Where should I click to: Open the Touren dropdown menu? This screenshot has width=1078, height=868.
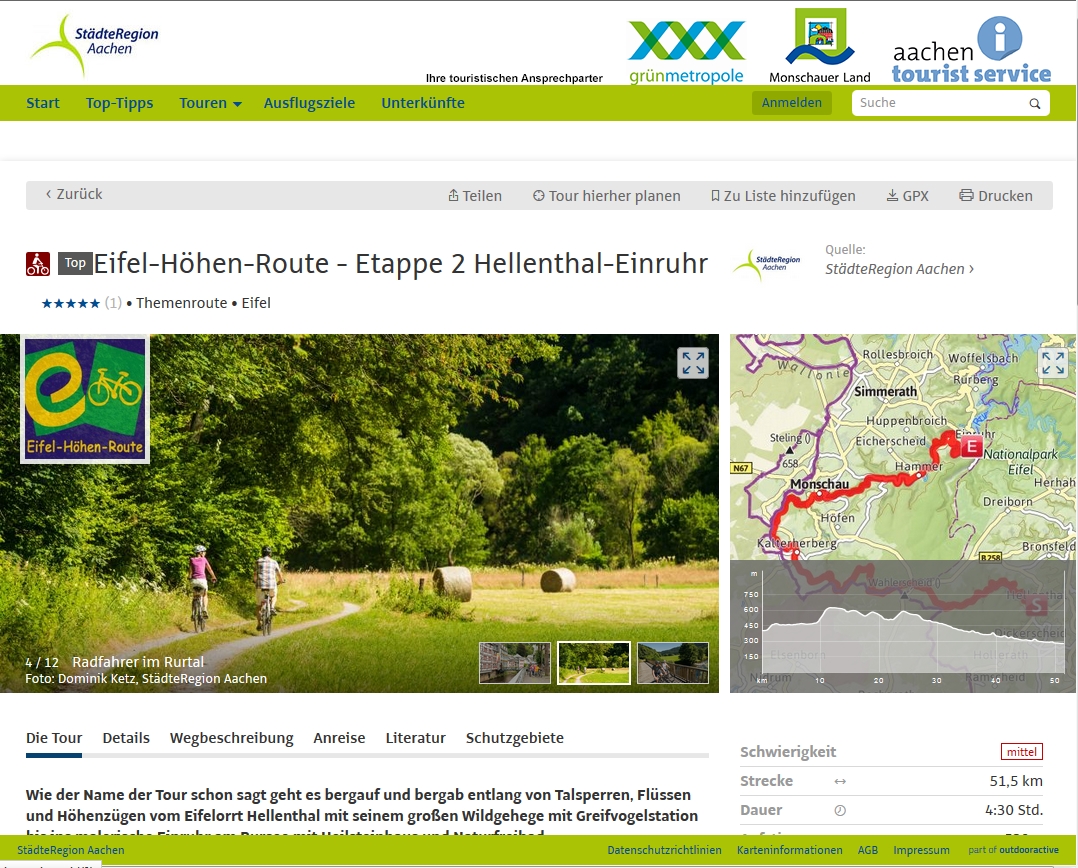click(210, 103)
